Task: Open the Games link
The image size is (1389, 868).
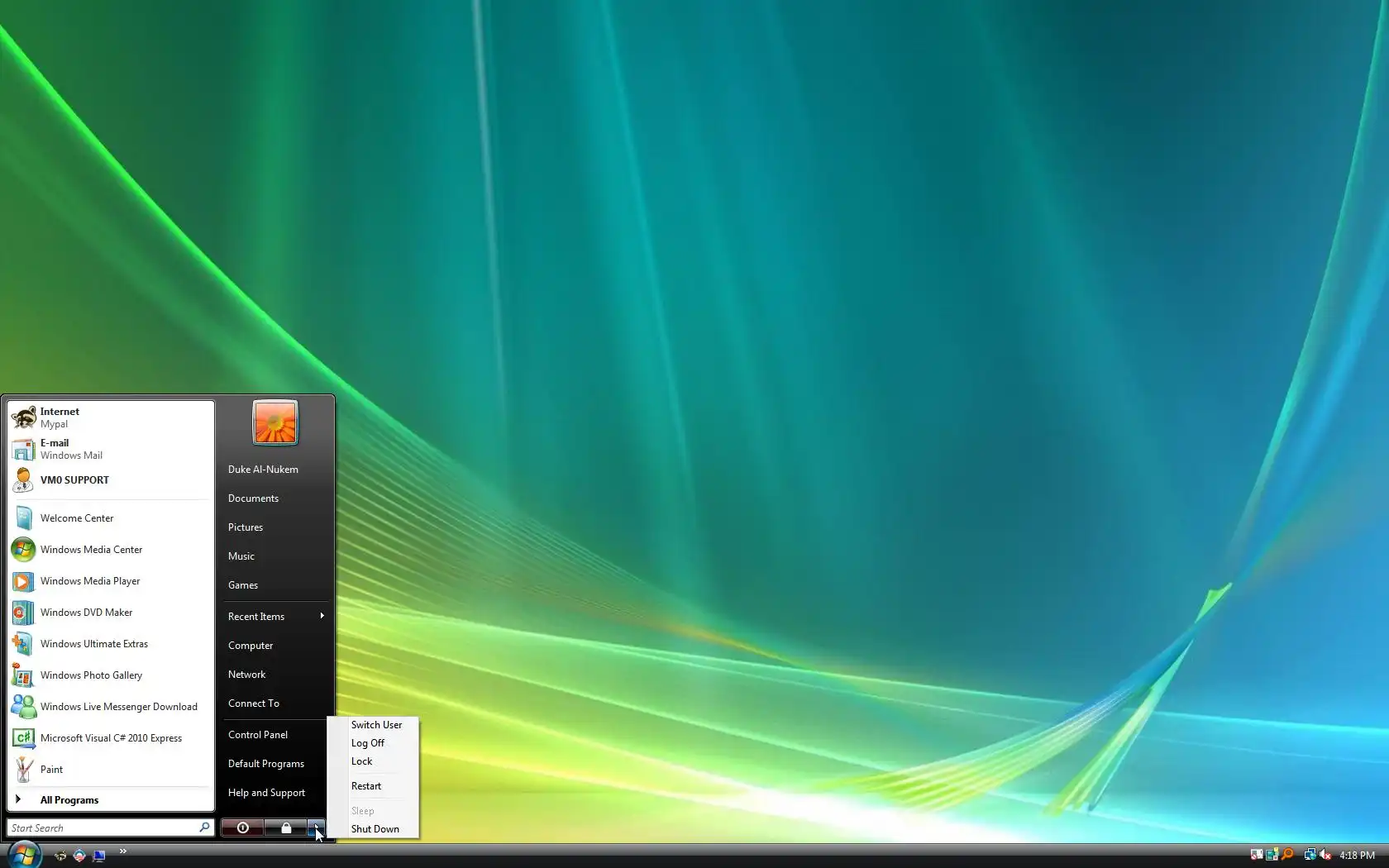Action: 276,585
